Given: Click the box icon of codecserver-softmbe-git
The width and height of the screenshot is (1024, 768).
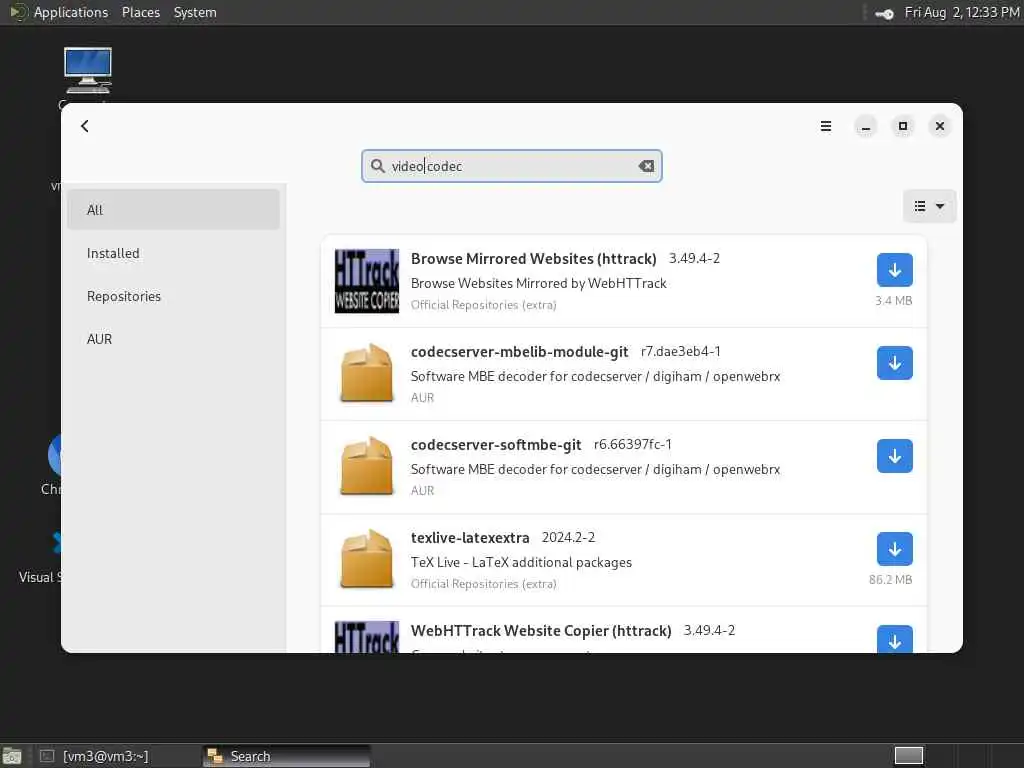Looking at the screenshot, I should click(x=367, y=466).
